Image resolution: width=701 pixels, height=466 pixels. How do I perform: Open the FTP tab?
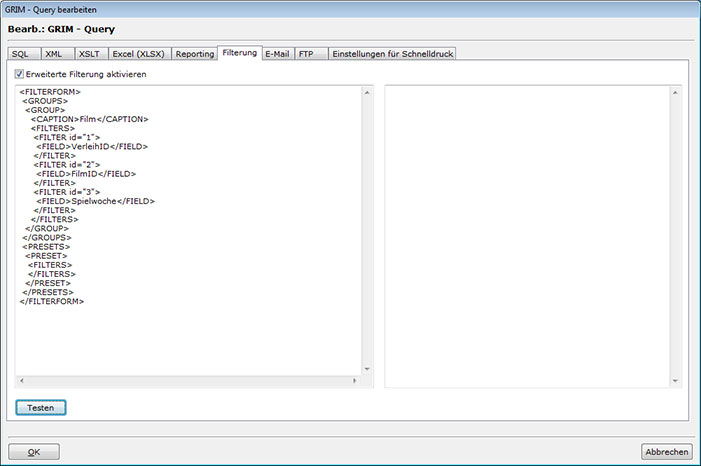pyautogui.click(x=305, y=53)
